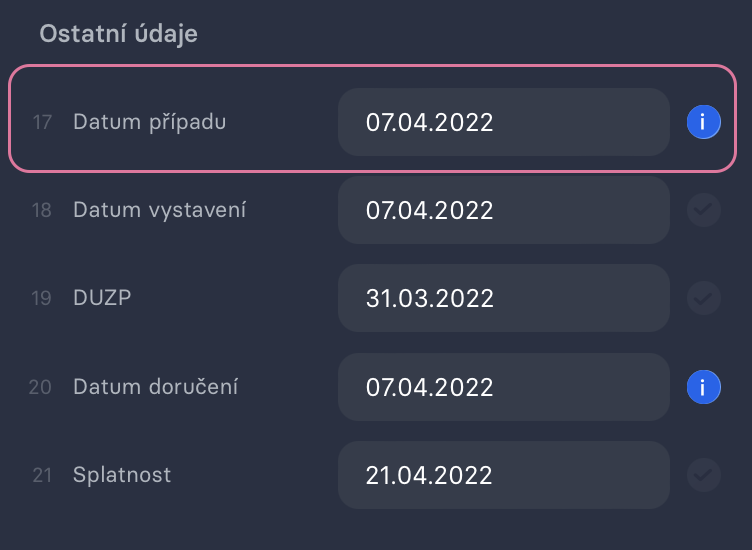The image size is (752, 550).
Task: Click the Splatnost field showing 21.04.2022
Action: [x=504, y=475]
